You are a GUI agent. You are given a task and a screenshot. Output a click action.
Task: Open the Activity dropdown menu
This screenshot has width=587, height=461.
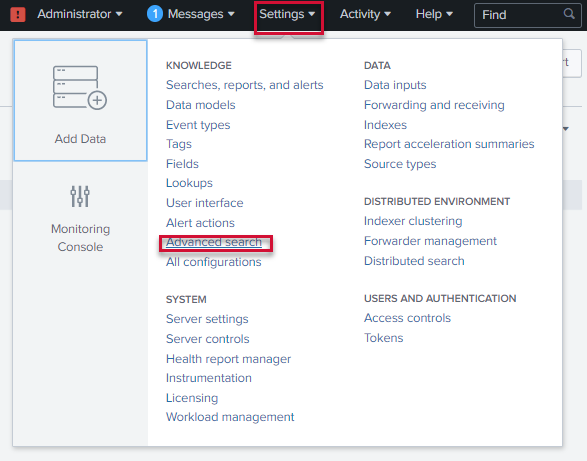pos(365,14)
